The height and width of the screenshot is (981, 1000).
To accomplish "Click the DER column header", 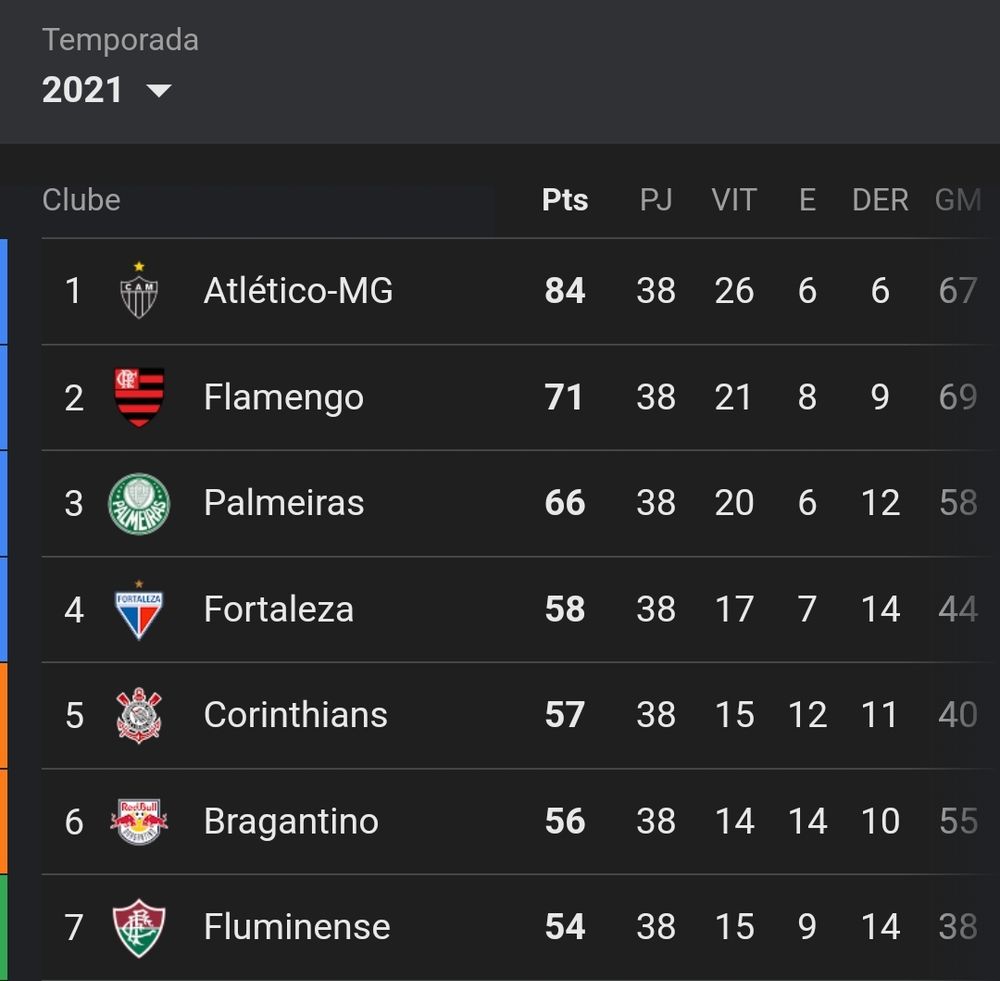I will (880, 200).
